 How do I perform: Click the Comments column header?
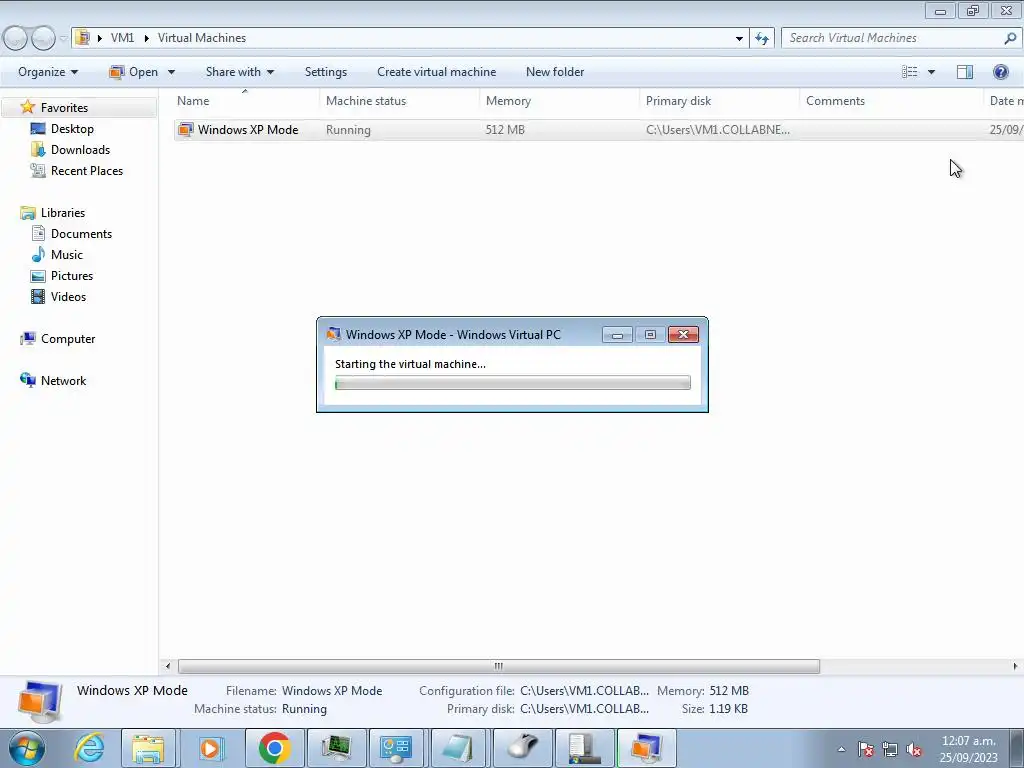click(891, 101)
